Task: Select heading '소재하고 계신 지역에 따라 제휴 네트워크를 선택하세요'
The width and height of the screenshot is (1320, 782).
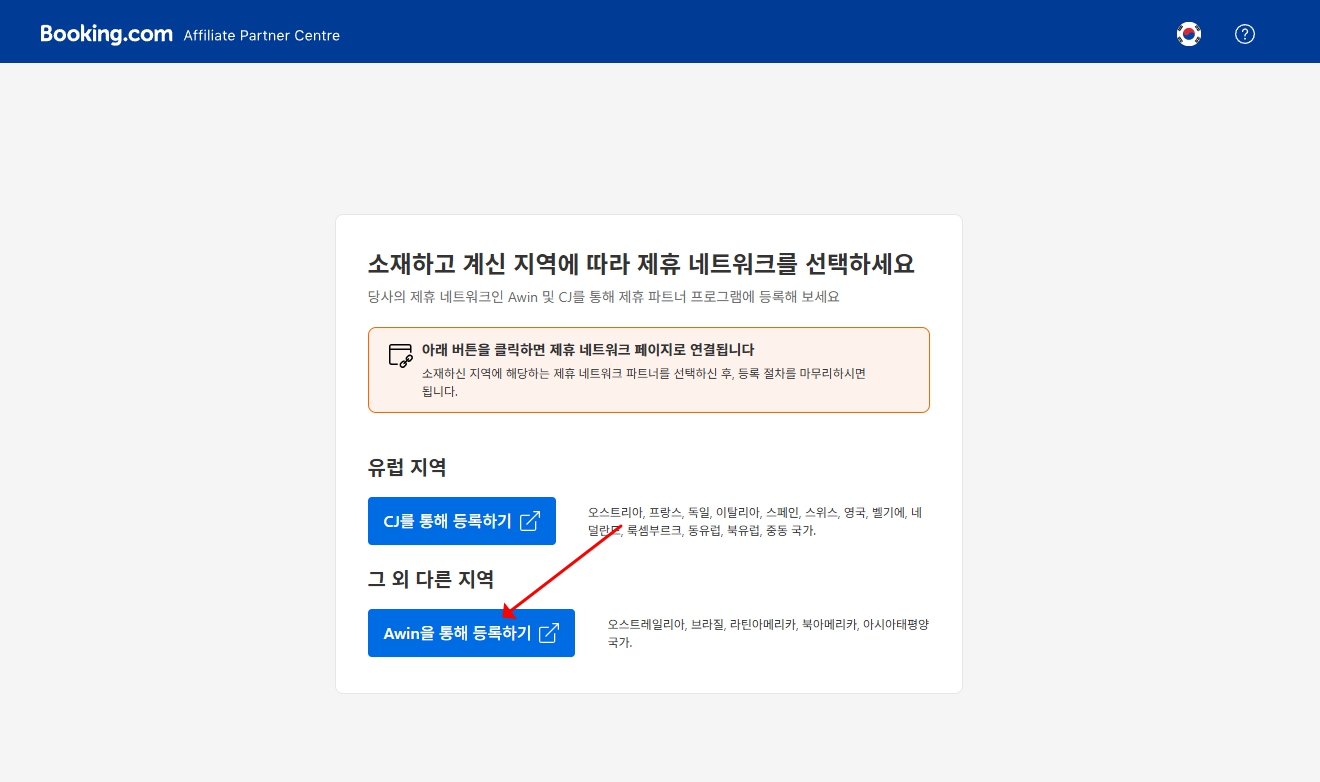Action: click(641, 264)
